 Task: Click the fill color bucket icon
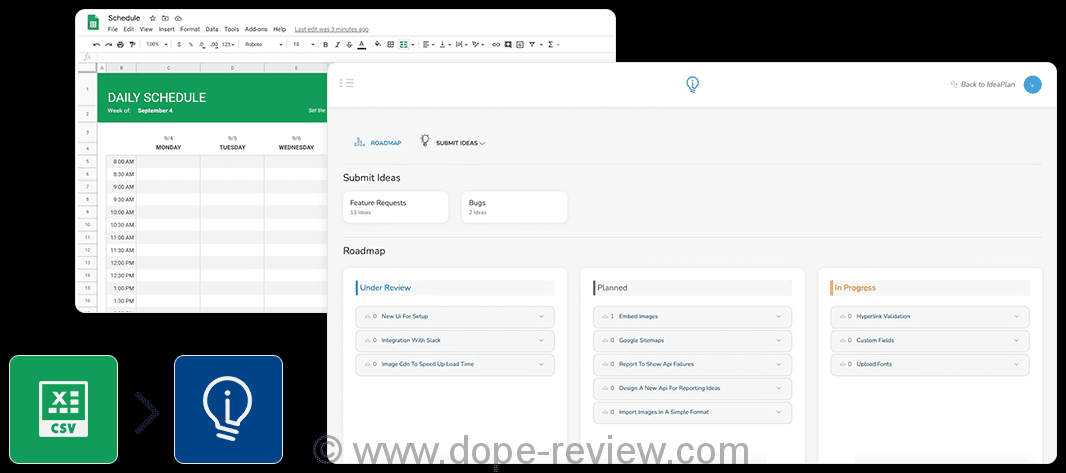[377, 45]
